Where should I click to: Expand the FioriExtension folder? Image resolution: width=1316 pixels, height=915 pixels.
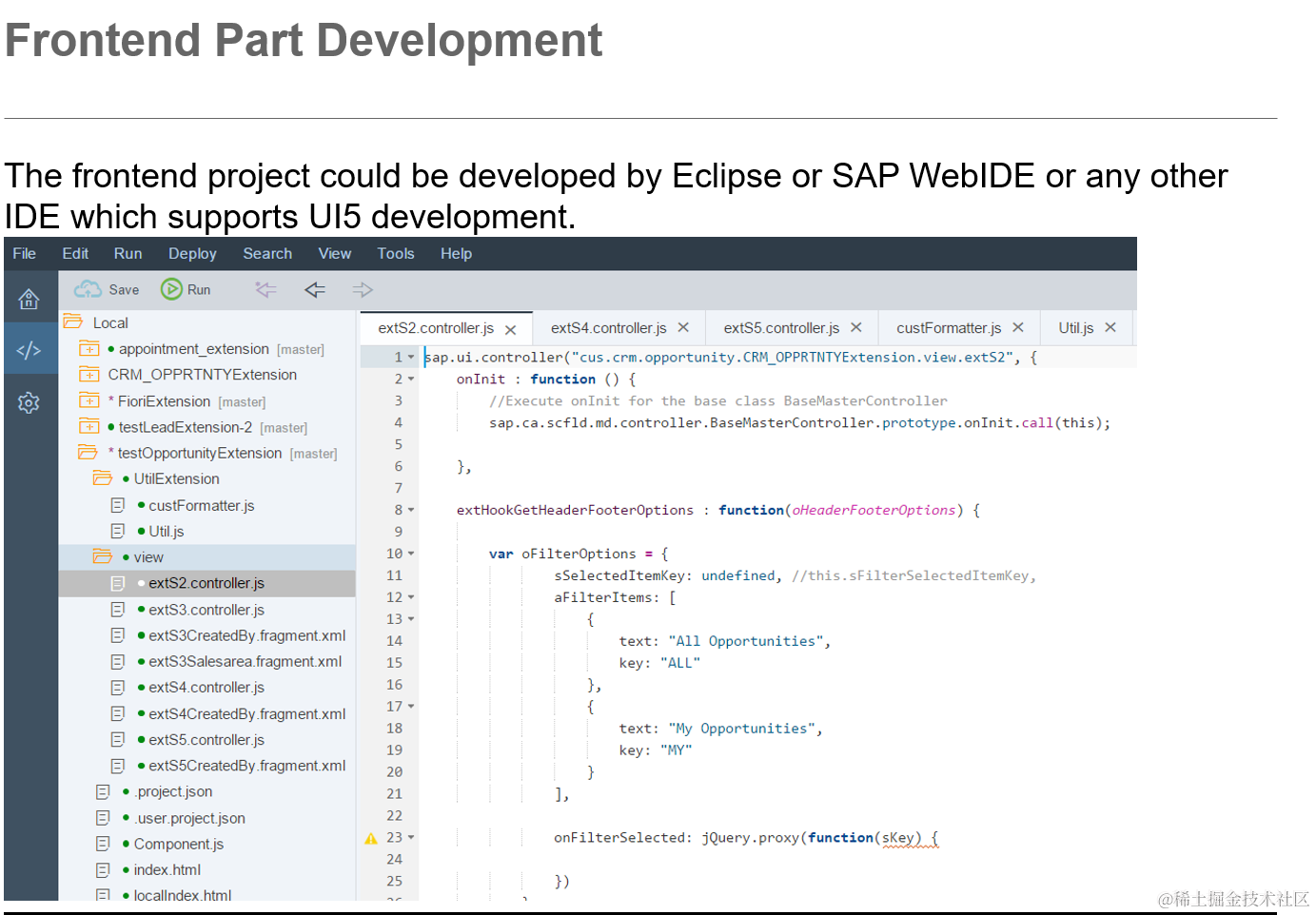[89, 400]
